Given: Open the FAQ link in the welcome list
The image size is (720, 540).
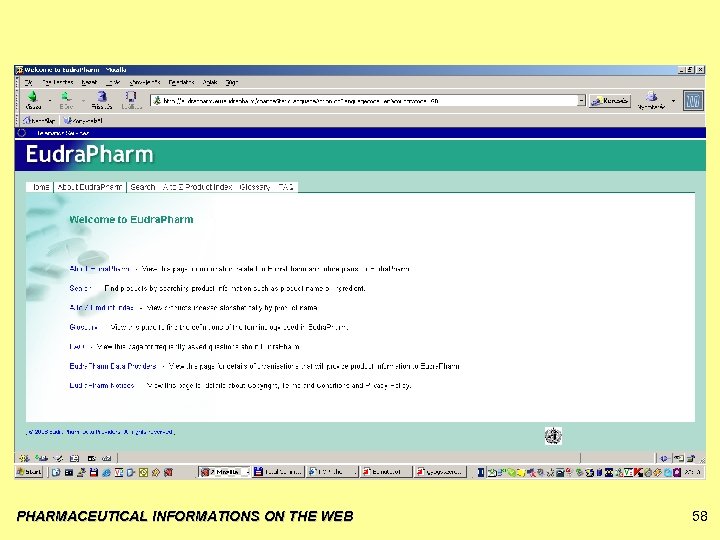Looking at the screenshot, I should pos(77,347).
